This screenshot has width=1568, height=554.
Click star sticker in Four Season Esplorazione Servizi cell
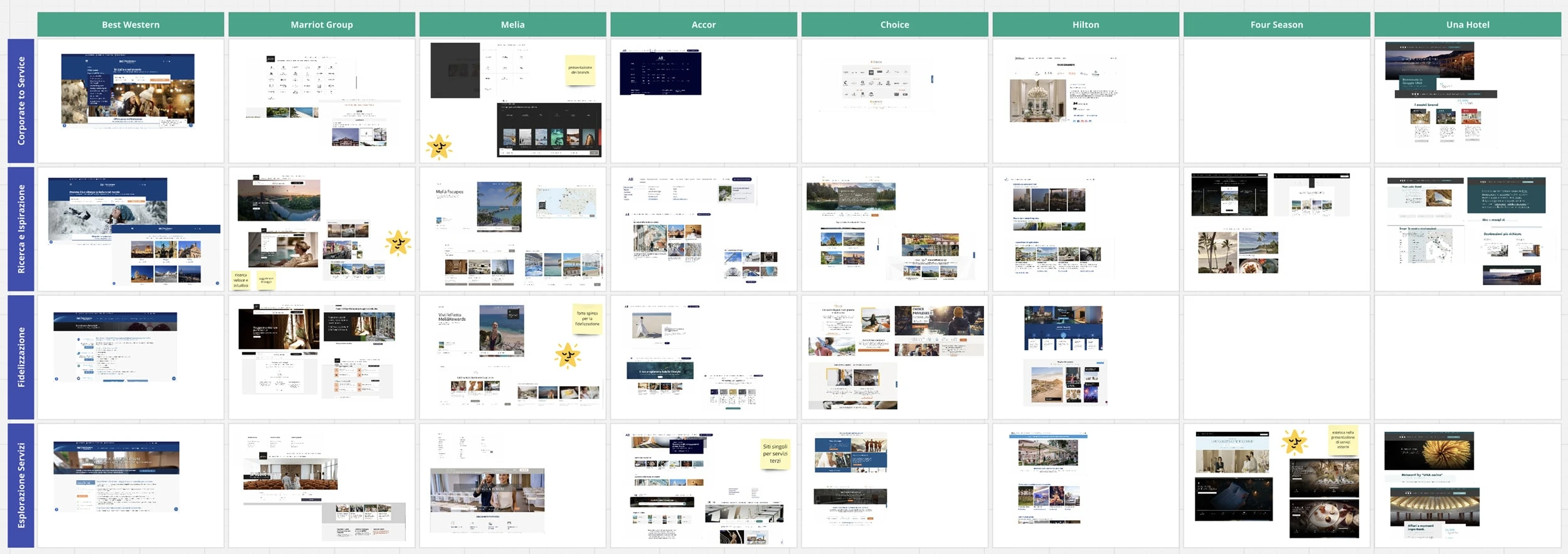click(1295, 442)
